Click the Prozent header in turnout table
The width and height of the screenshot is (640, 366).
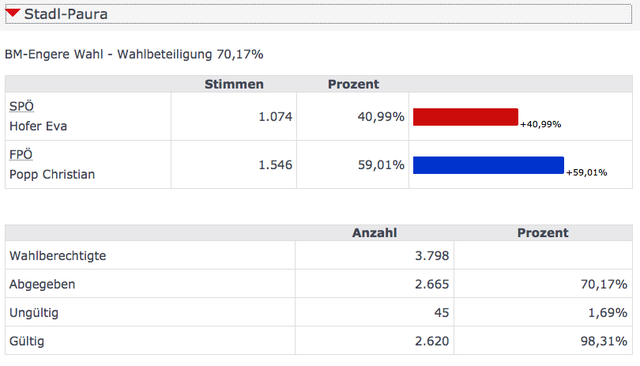pos(543,233)
